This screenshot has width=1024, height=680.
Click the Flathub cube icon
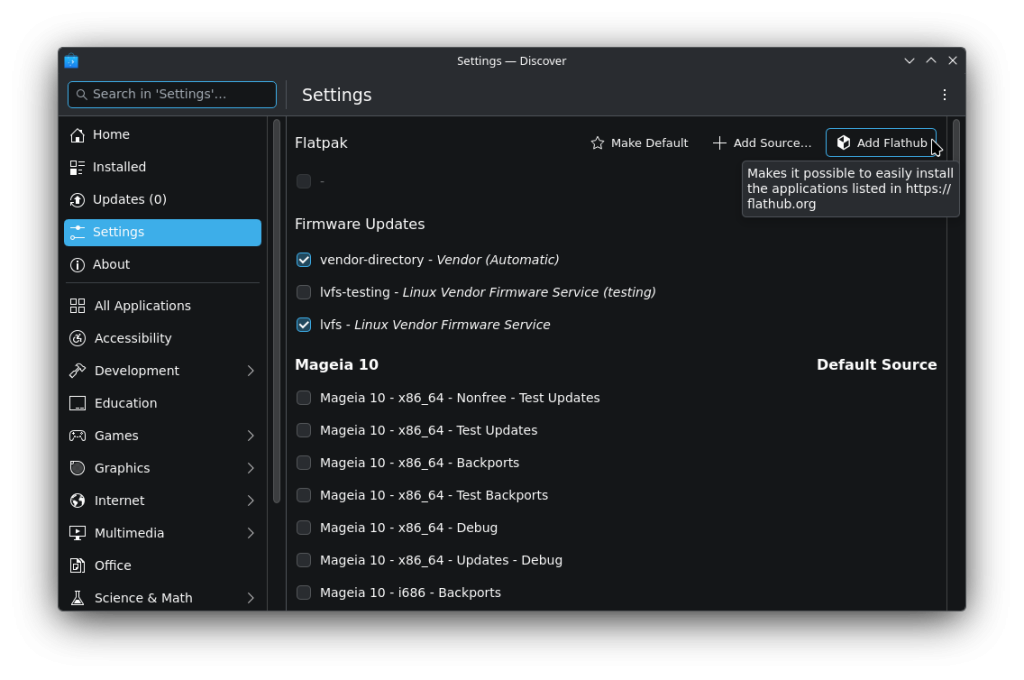coord(843,143)
